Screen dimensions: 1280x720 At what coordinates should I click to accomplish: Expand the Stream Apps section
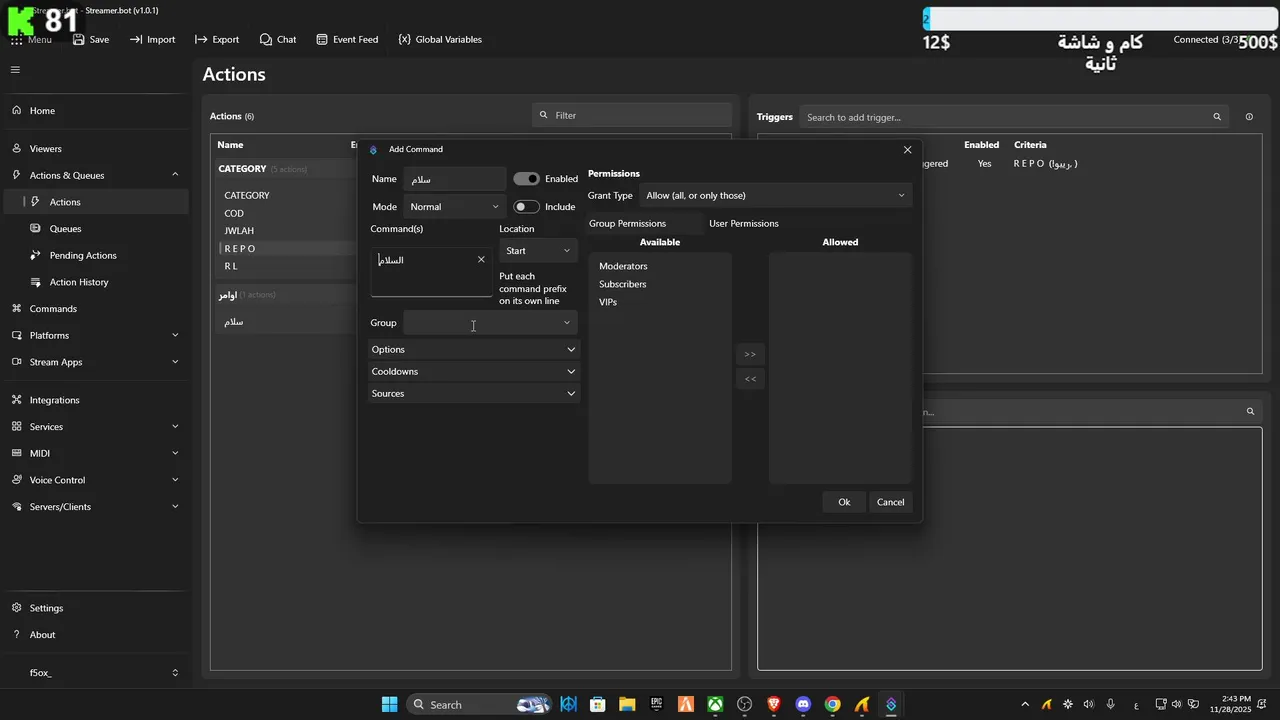coord(95,362)
